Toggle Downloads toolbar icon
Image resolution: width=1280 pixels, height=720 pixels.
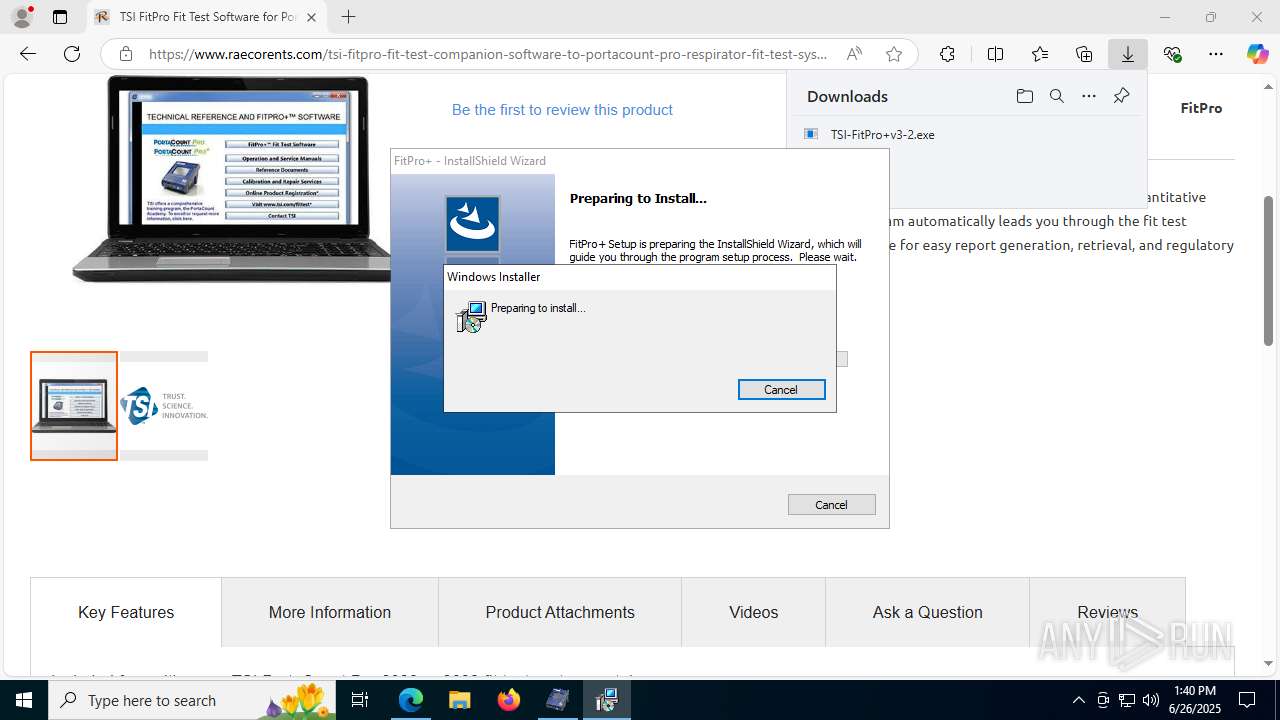click(1128, 54)
